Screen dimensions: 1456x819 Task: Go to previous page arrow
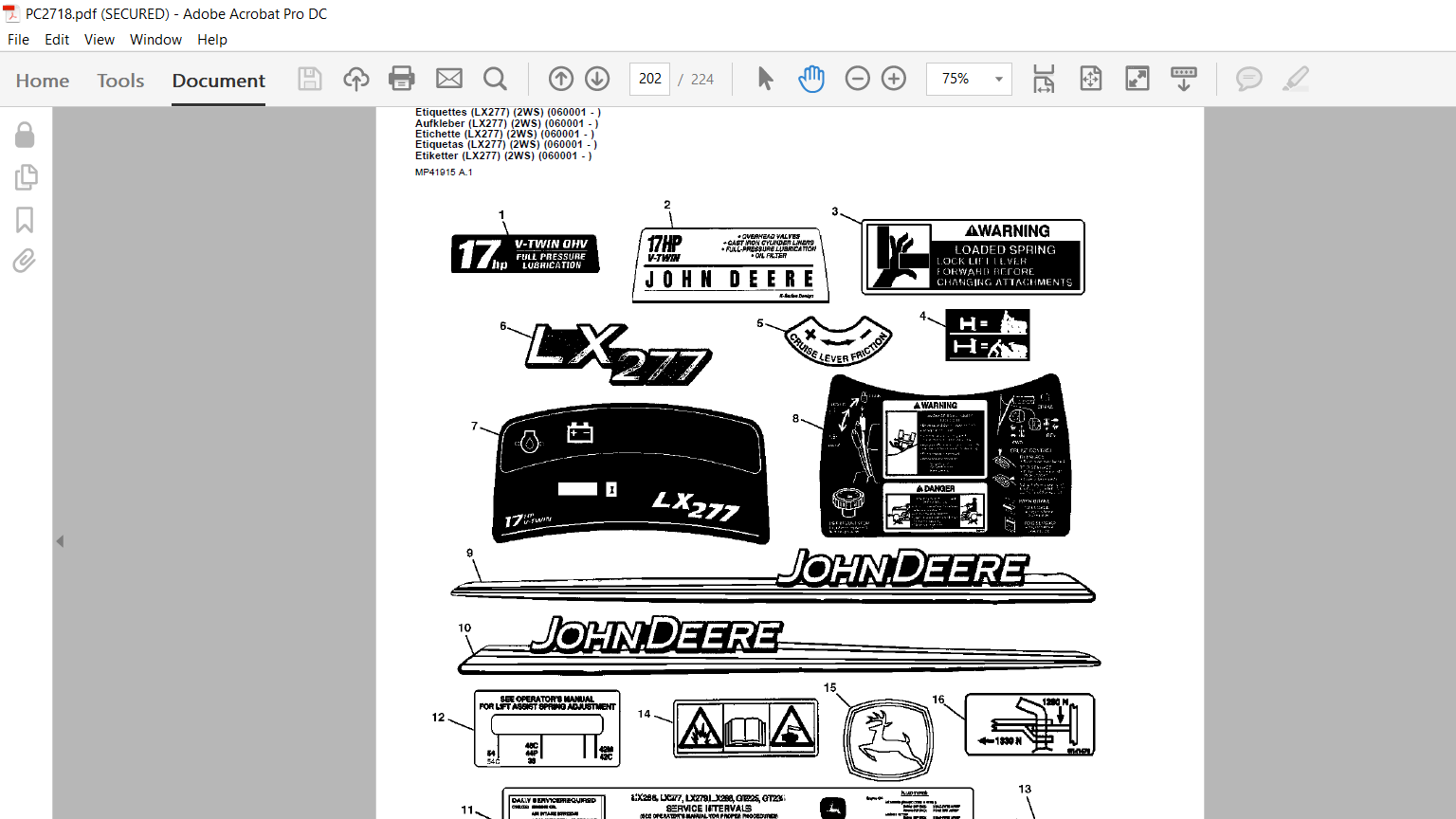561,79
